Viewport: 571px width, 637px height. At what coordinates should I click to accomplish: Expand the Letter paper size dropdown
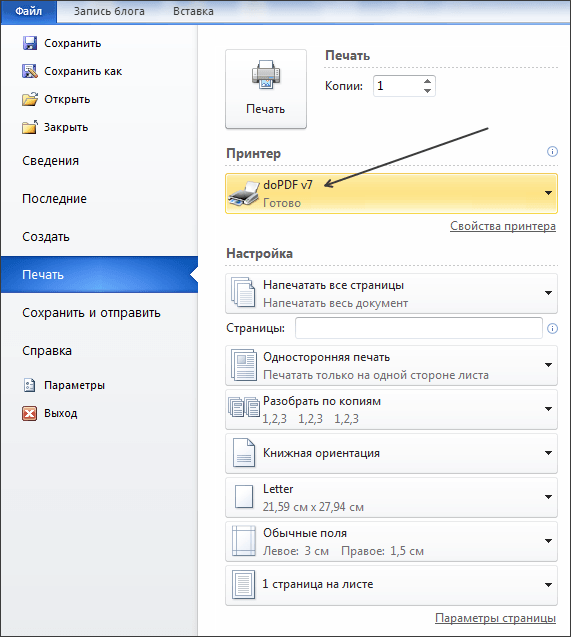click(x=391, y=497)
